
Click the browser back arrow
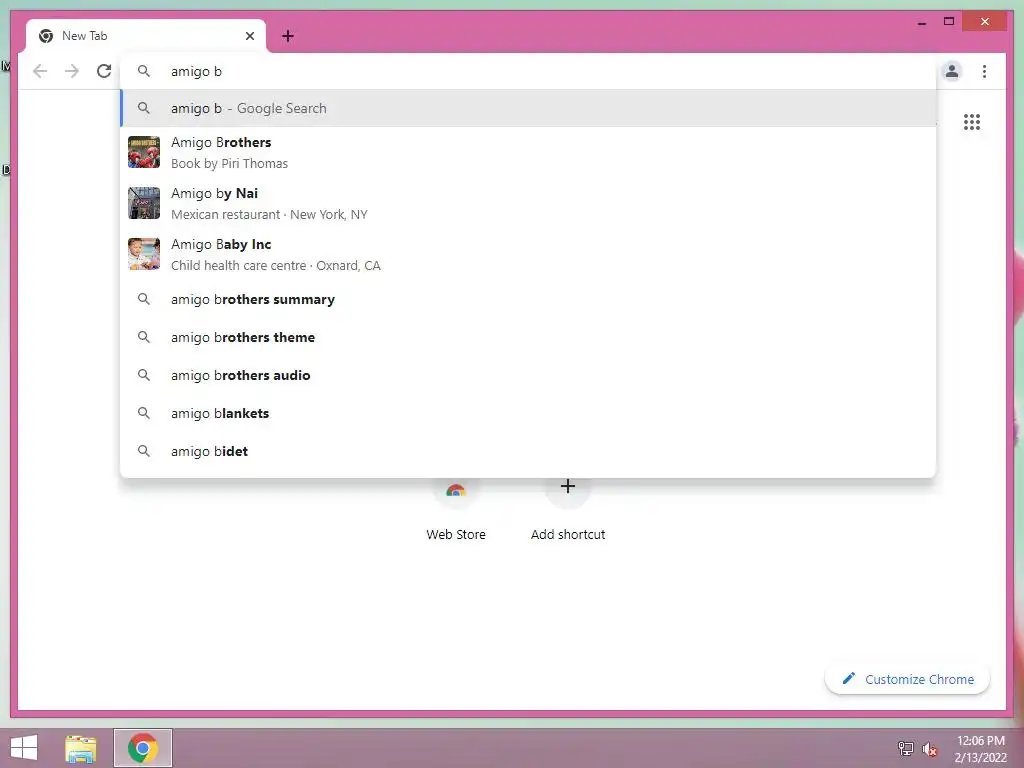40,71
